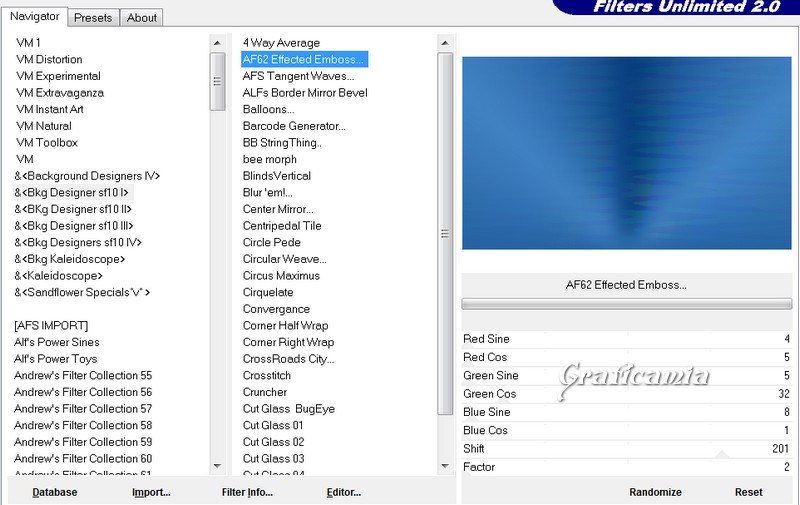The image size is (800, 505).
Task: Click the filter list scroll up arrow
Action: 445,43
